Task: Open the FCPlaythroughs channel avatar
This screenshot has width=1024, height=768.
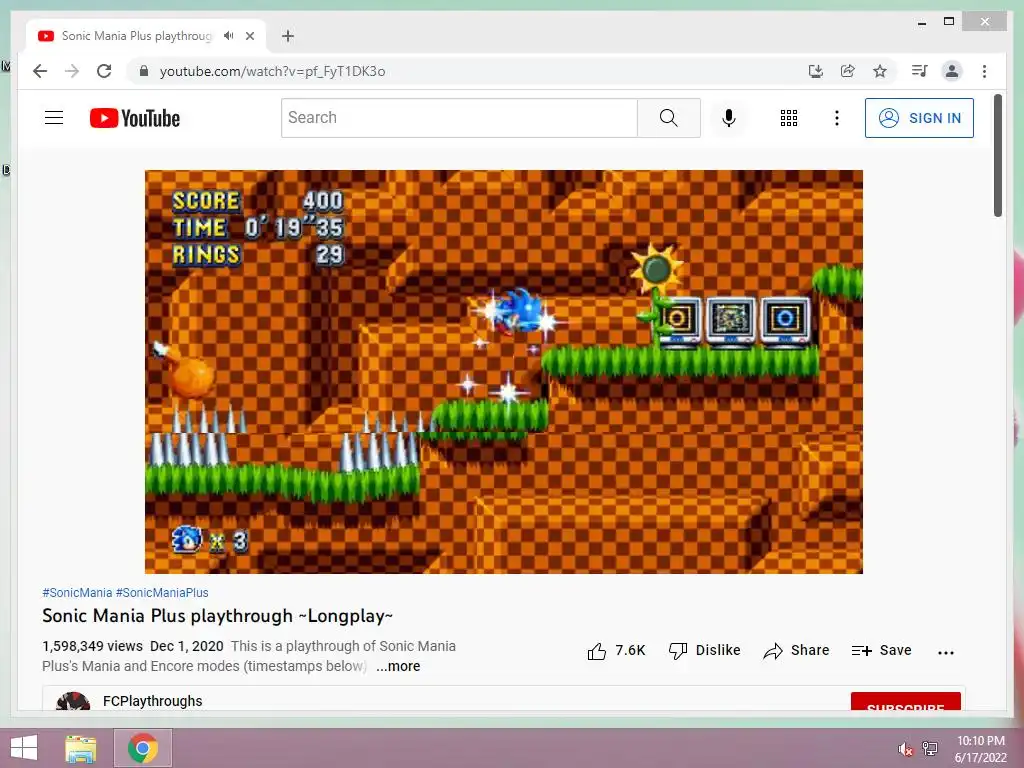Action: [73, 701]
